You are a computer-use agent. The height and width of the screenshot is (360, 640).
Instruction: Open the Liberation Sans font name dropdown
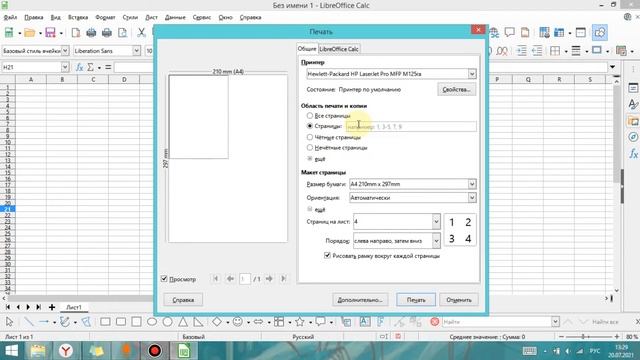(136, 51)
